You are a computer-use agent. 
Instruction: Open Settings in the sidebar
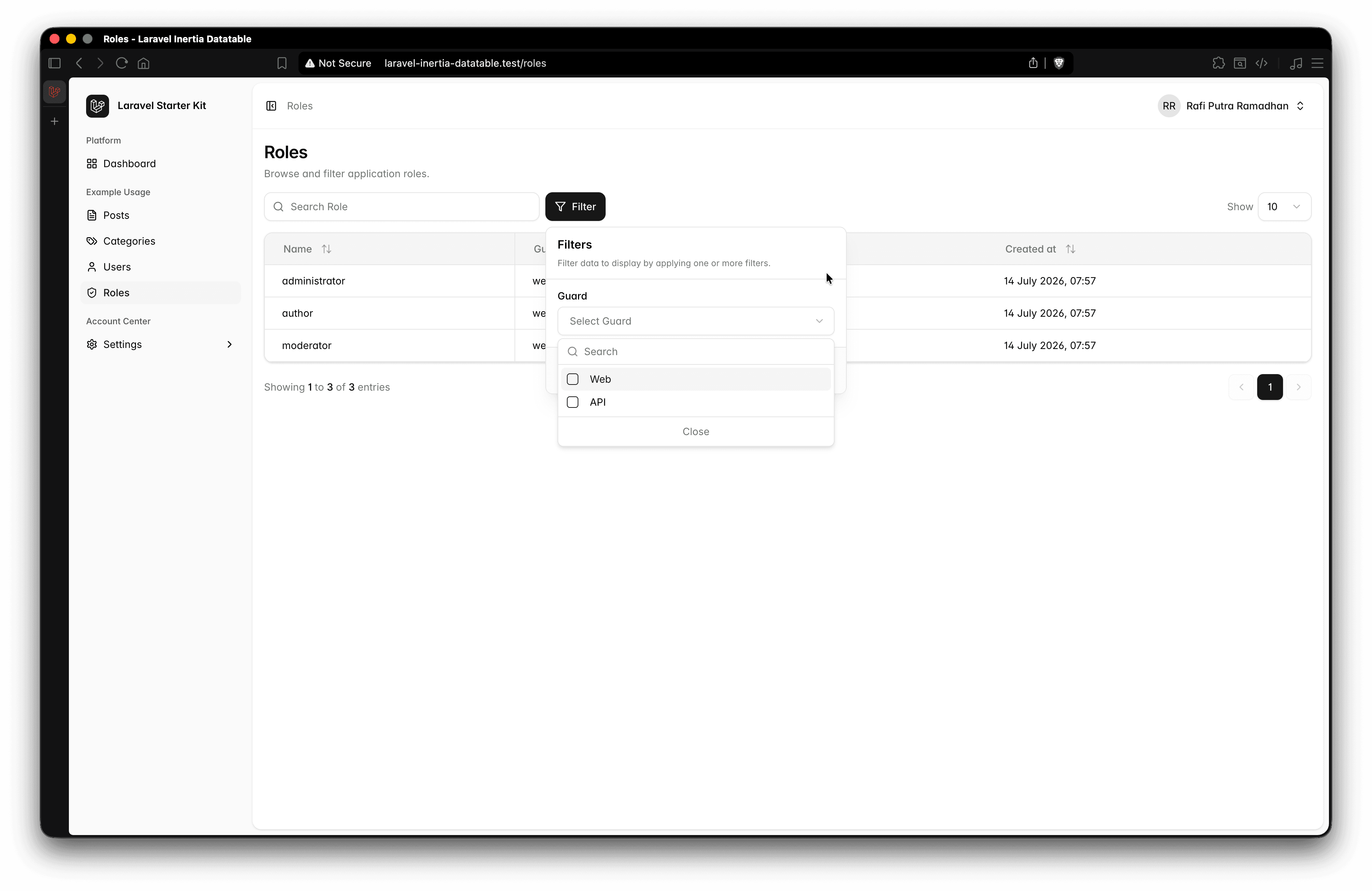click(161, 344)
